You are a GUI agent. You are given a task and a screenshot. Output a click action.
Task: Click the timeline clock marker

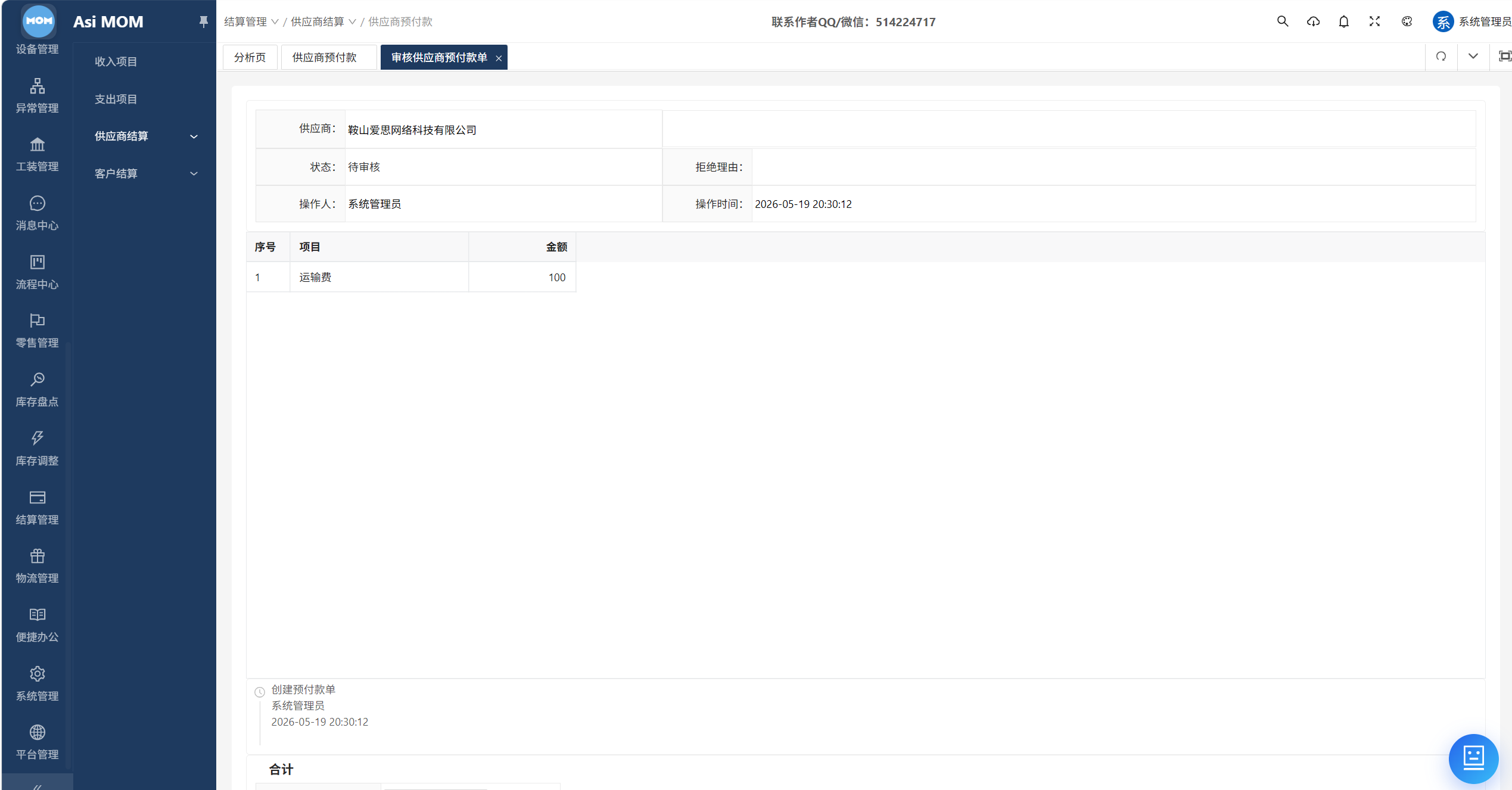260,692
